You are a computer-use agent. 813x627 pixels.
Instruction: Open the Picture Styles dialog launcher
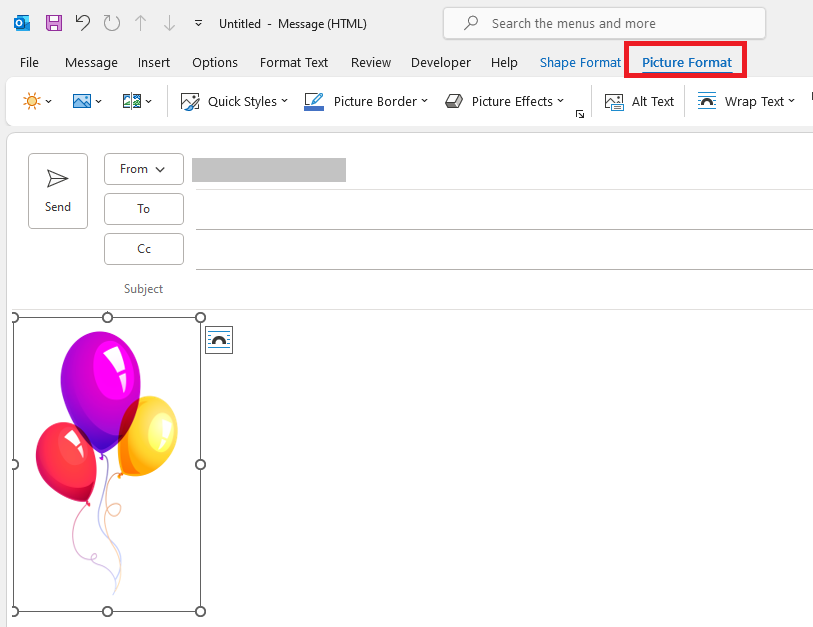click(580, 114)
